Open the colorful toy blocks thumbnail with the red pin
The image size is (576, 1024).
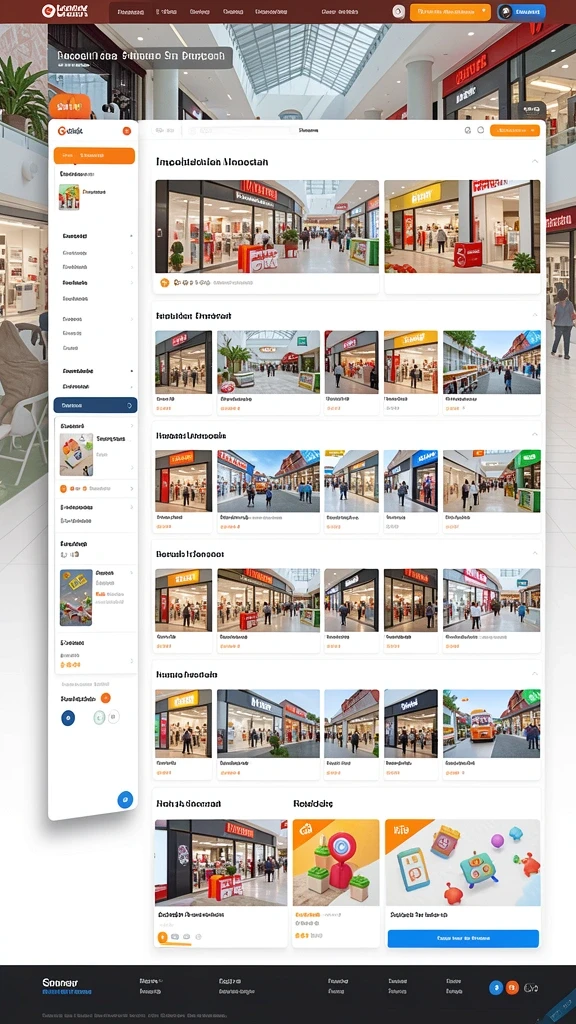coord(336,862)
